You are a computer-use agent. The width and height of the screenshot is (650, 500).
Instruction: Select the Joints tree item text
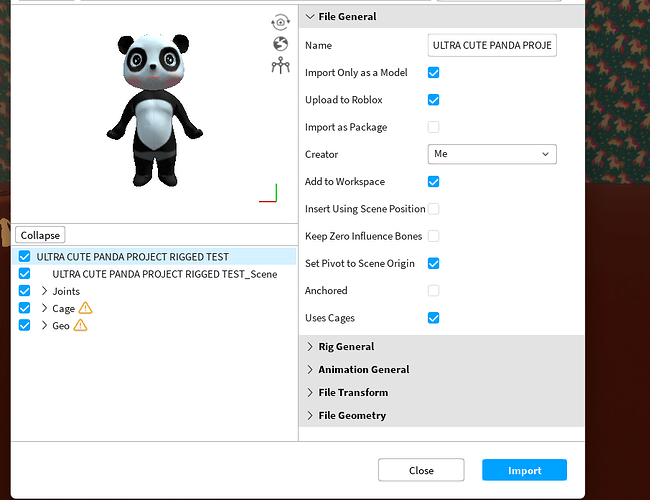66,291
